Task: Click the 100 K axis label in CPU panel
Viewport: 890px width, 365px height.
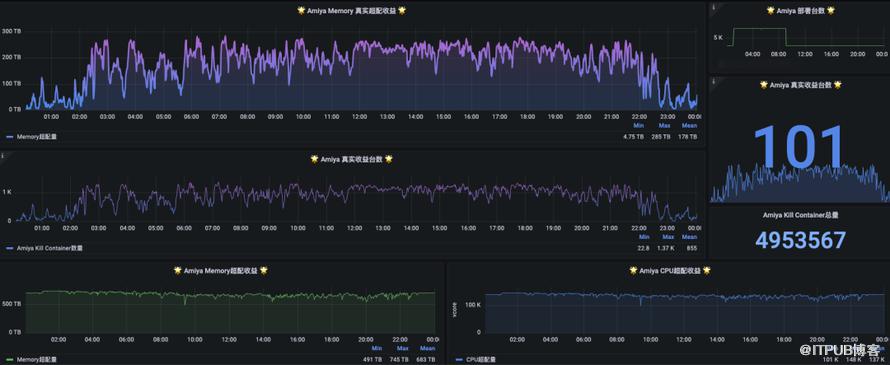Action: [473, 304]
